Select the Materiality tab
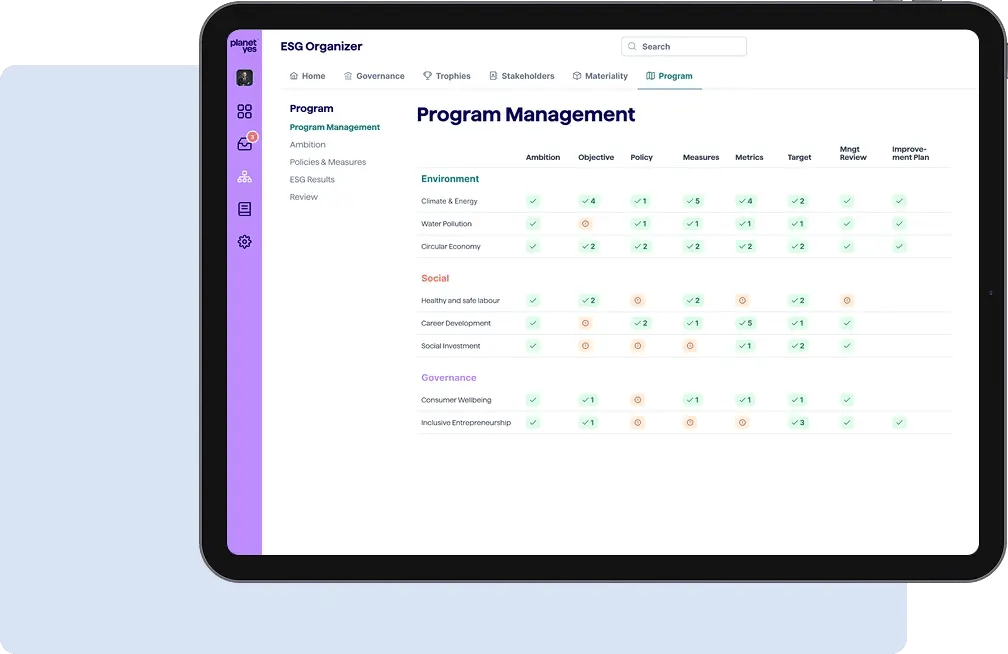The width and height of the screenshot is (1008, 654). click(600, 76)
